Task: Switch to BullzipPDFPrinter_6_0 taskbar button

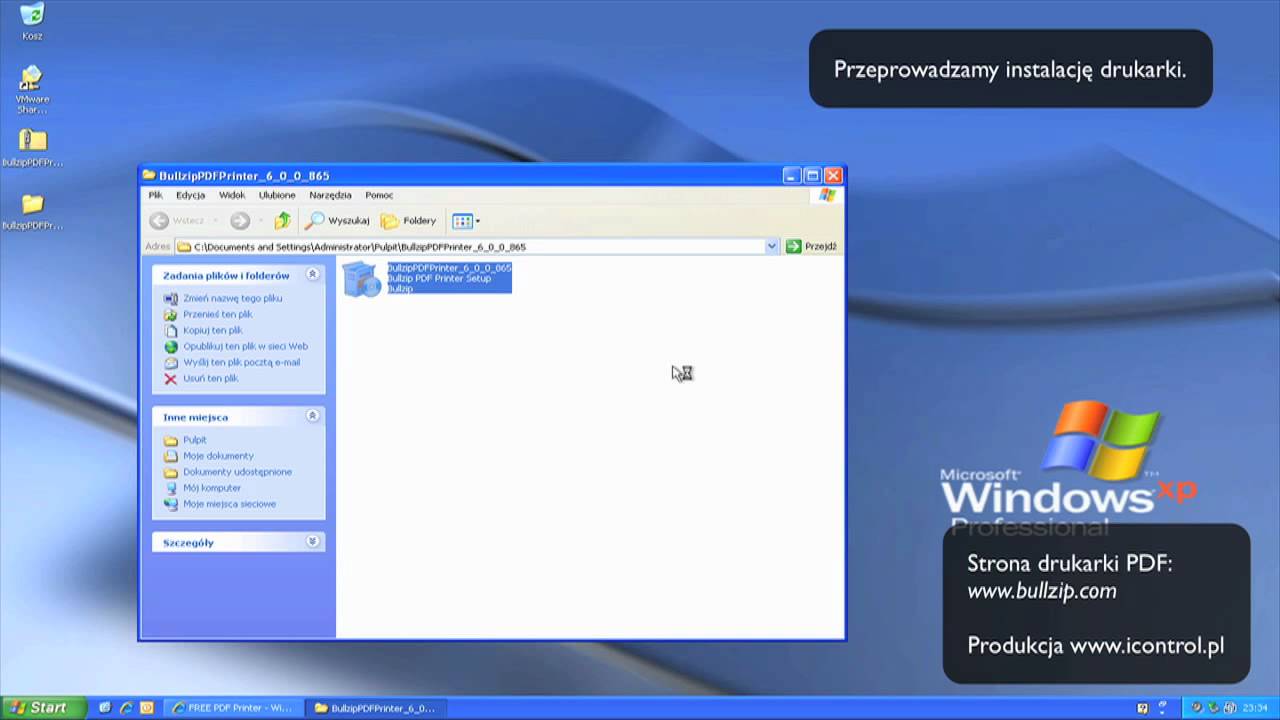Action: click(x=374, y=708)
